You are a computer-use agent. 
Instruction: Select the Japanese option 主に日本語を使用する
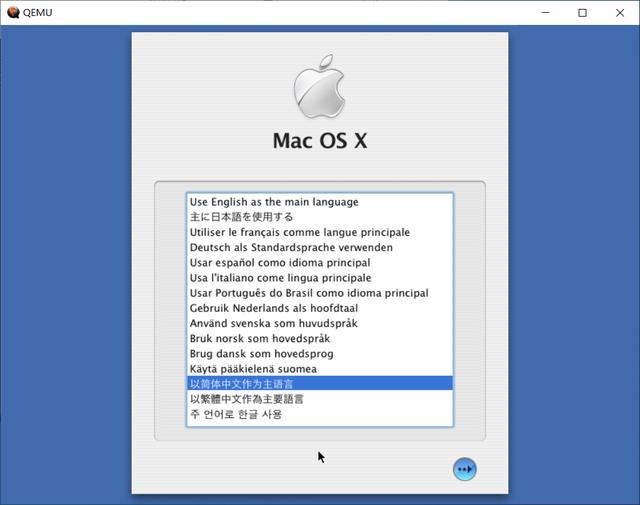(320, 217)
